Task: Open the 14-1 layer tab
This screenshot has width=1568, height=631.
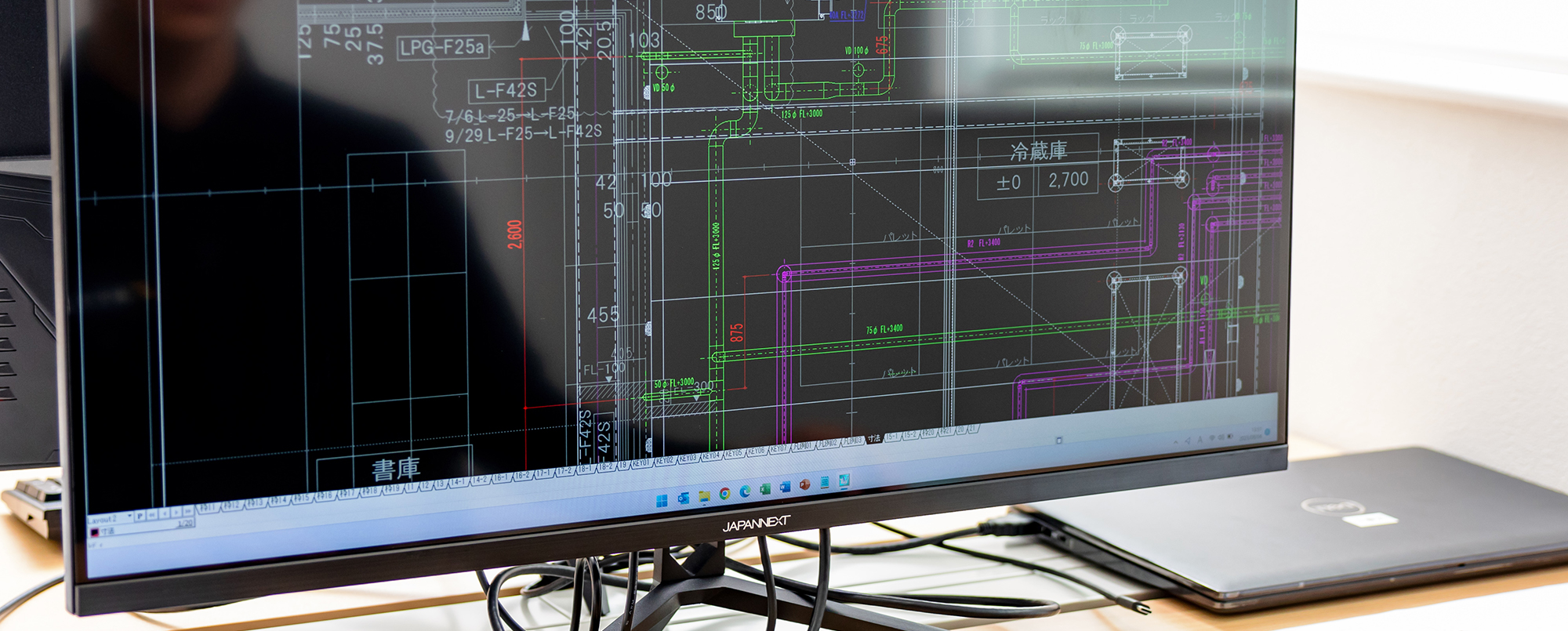Action: 457,482
